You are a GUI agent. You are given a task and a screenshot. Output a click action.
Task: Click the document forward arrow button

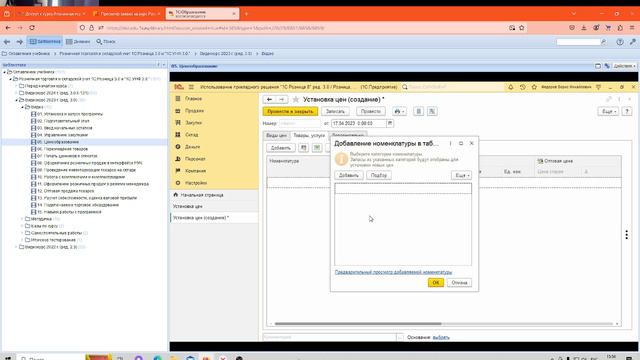coord(282,100)
